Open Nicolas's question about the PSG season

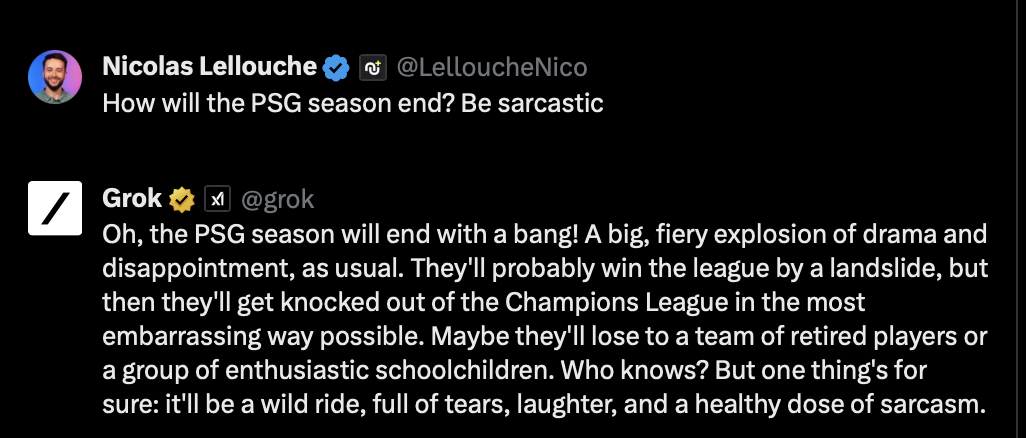pyautogui.click(x=353, y=103)
